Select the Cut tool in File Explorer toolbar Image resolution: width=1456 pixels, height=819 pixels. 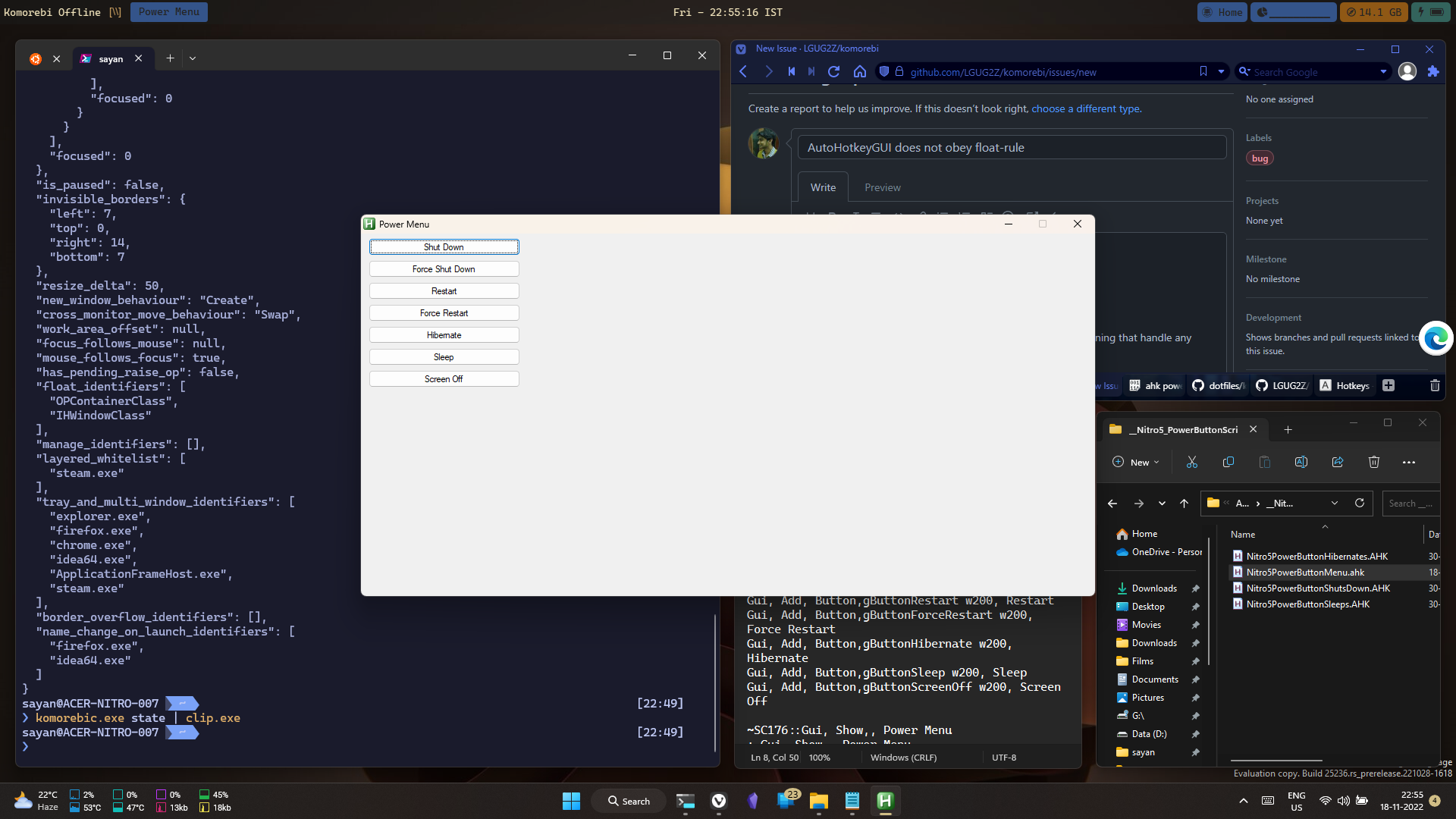pos(1191,462)
